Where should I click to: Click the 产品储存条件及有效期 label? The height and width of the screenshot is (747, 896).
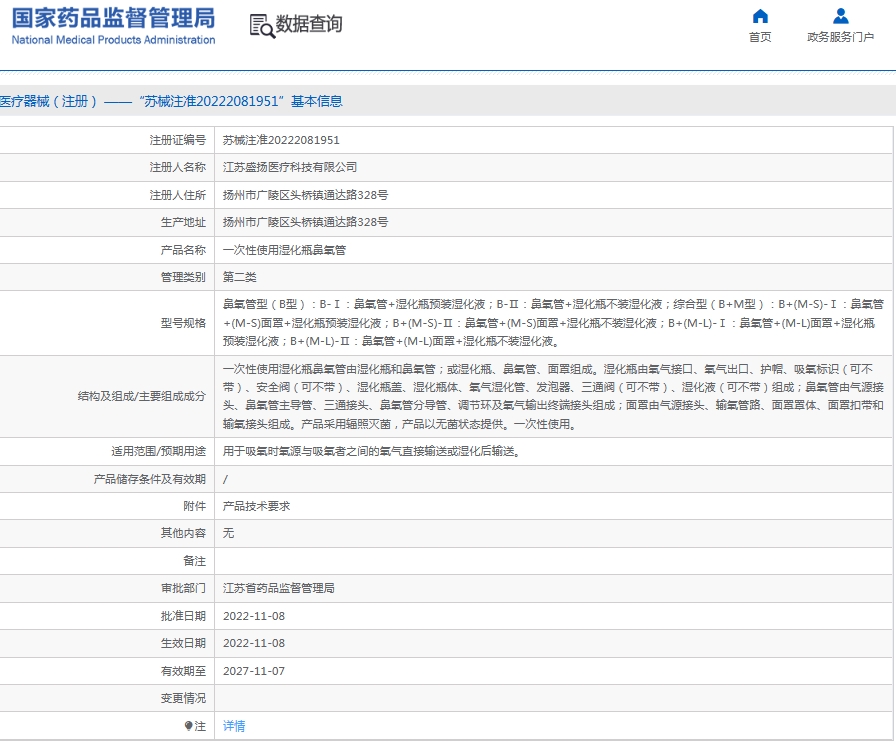pos(150,479)
